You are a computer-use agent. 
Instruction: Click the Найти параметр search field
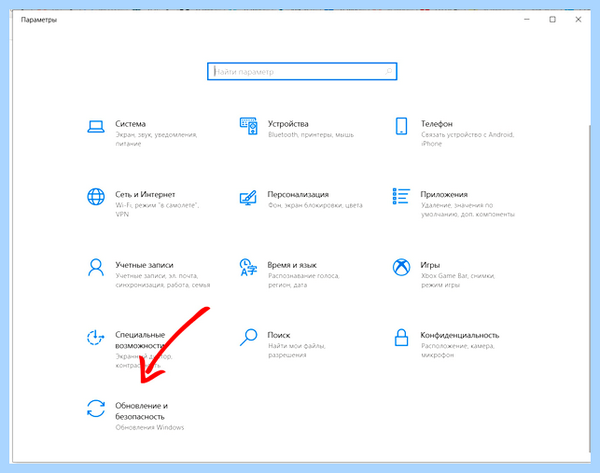click(302, 71)
